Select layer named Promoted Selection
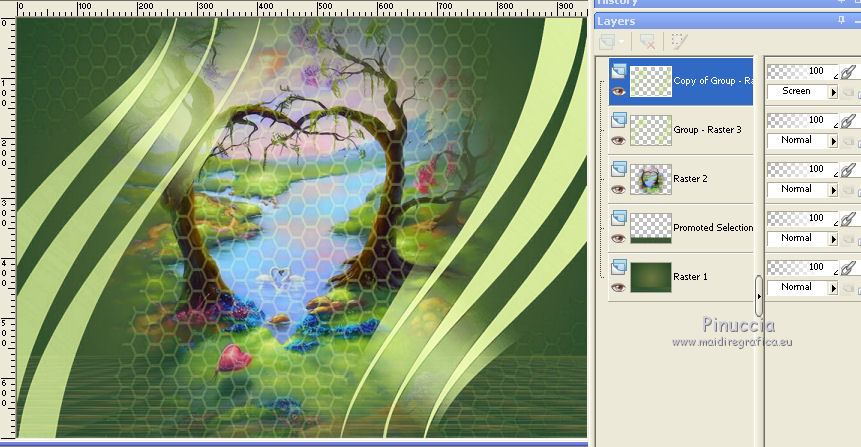Viewport: 861px width, 447px height. [713, 227]
